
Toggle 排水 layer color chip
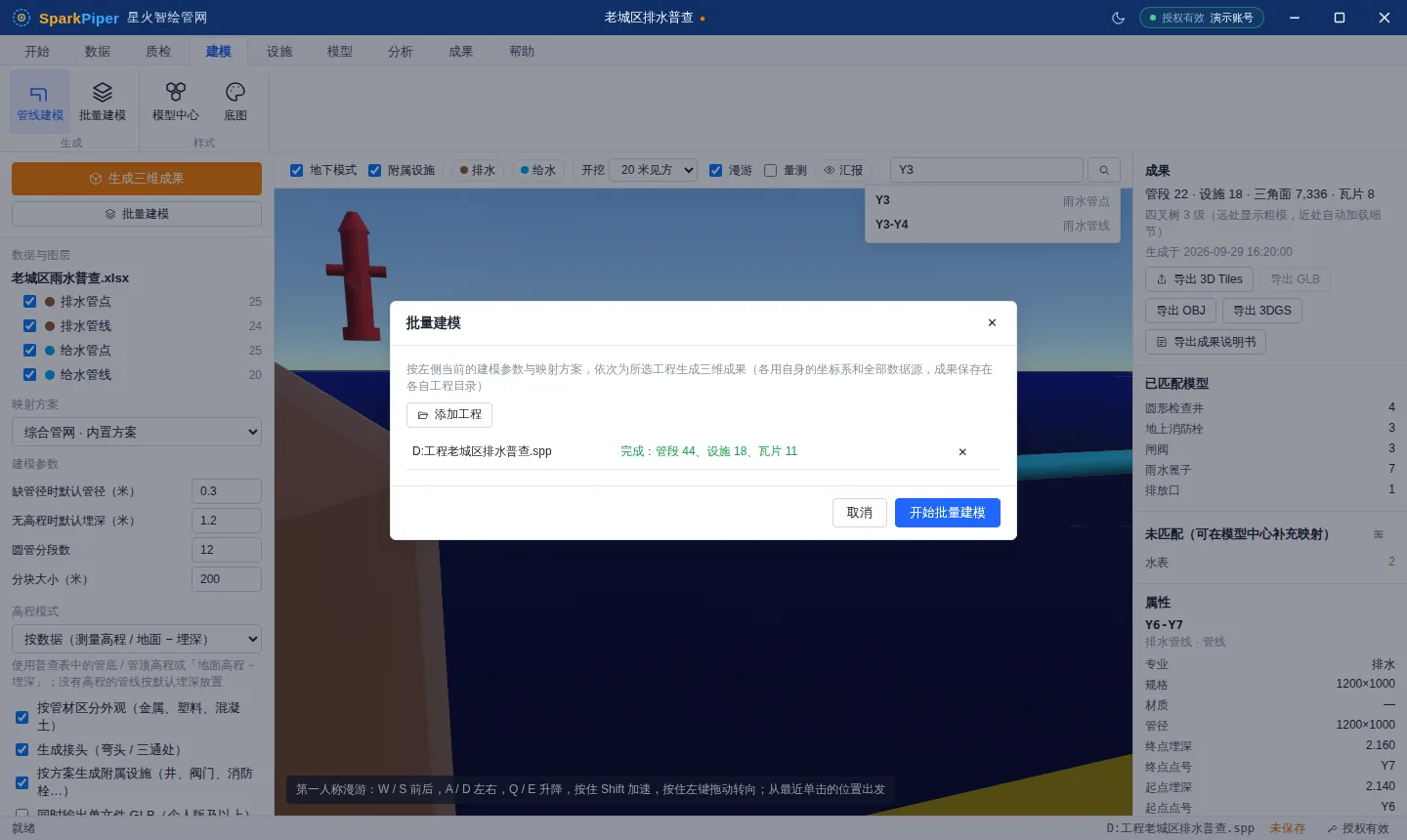point(478,170)
